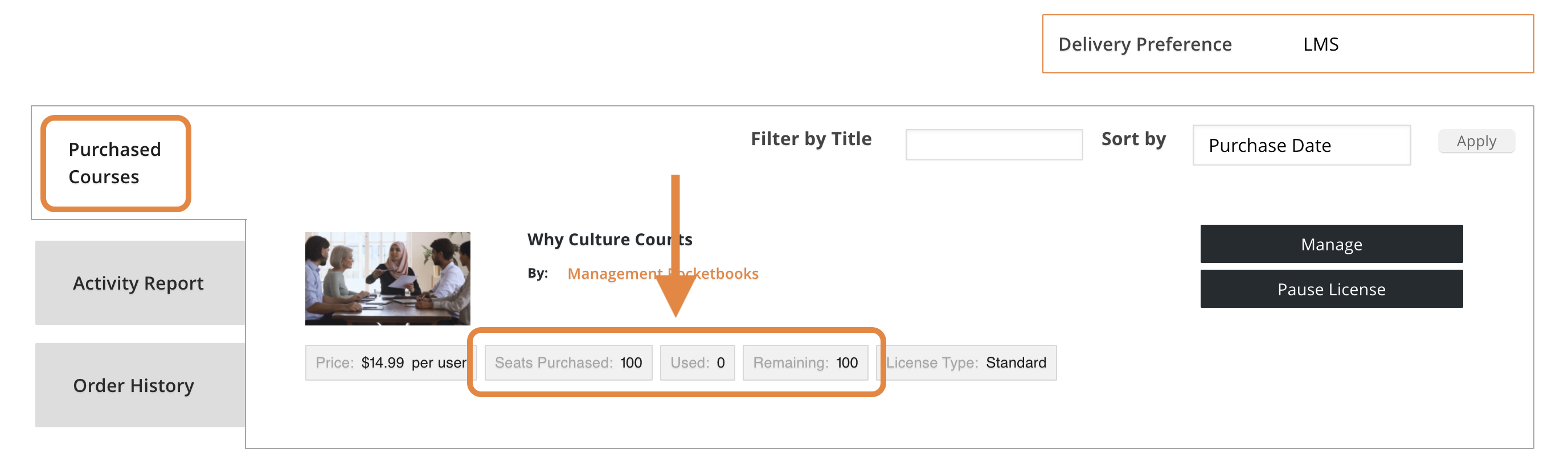Screen dimensions: 1568x462
Task: Click the Delivery Preference label
Action: point(1144,44)
